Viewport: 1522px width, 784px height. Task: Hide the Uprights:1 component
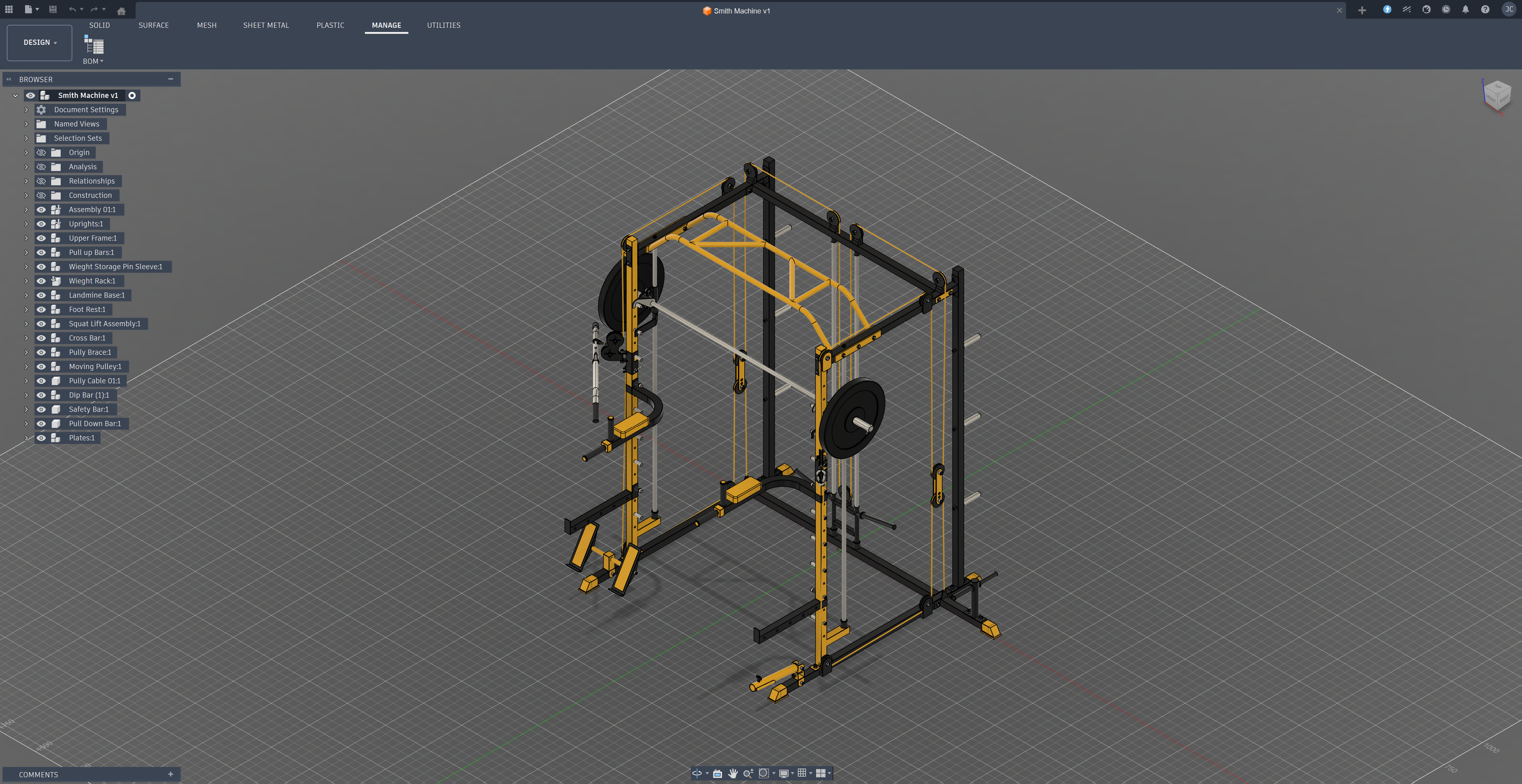click(x=41, y=224)
